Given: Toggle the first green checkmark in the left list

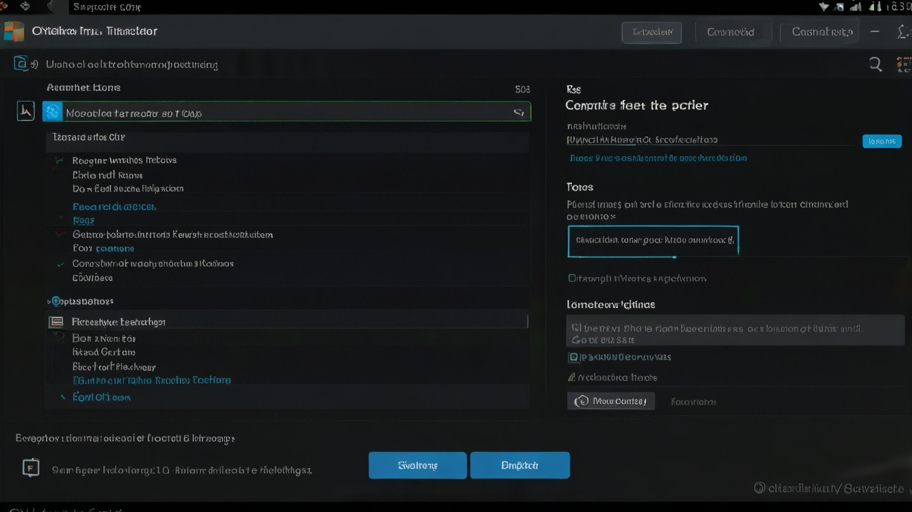Looking at the screenshot, I should [x=60, y=160].
